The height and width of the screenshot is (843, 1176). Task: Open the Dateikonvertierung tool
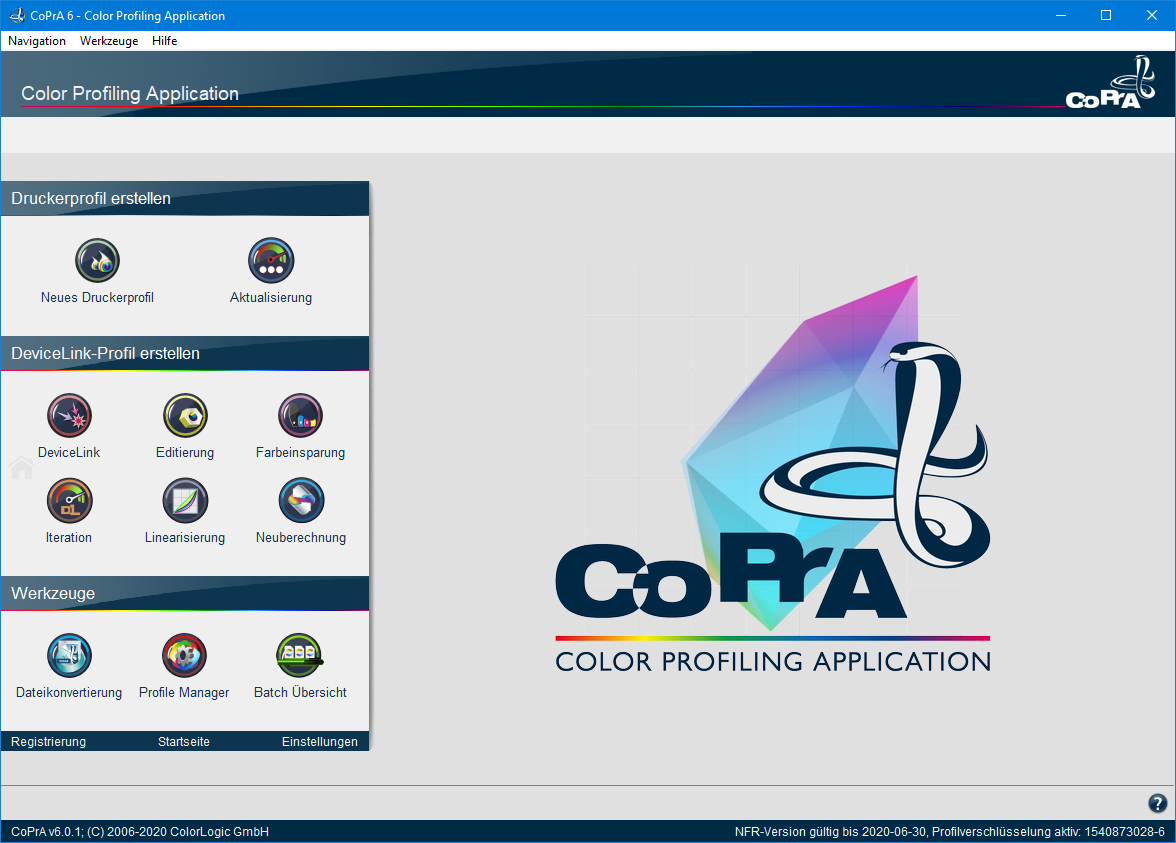[x=69, y=656]
